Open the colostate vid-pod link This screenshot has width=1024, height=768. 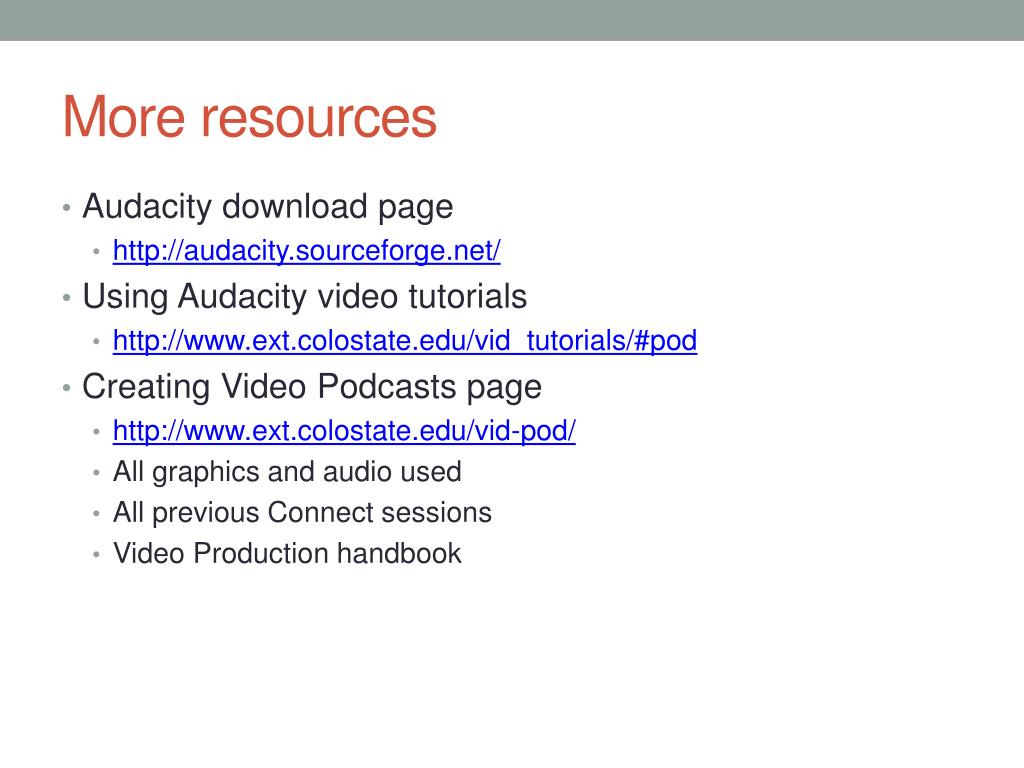tap(344, 431)
